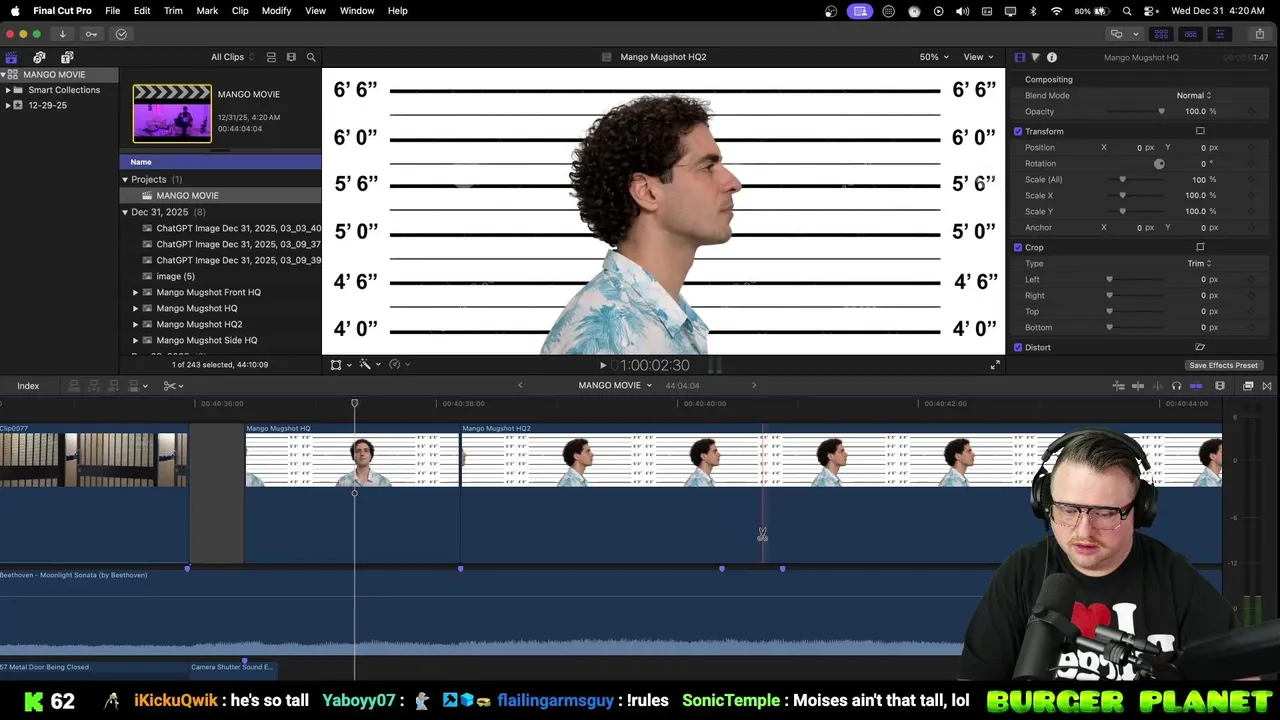
Task: Click the Import Media arrow button
Action: 62,34
